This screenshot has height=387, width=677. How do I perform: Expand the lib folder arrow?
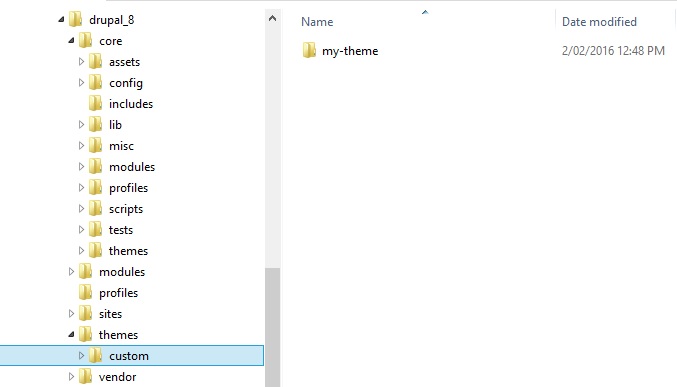point(81,124)
